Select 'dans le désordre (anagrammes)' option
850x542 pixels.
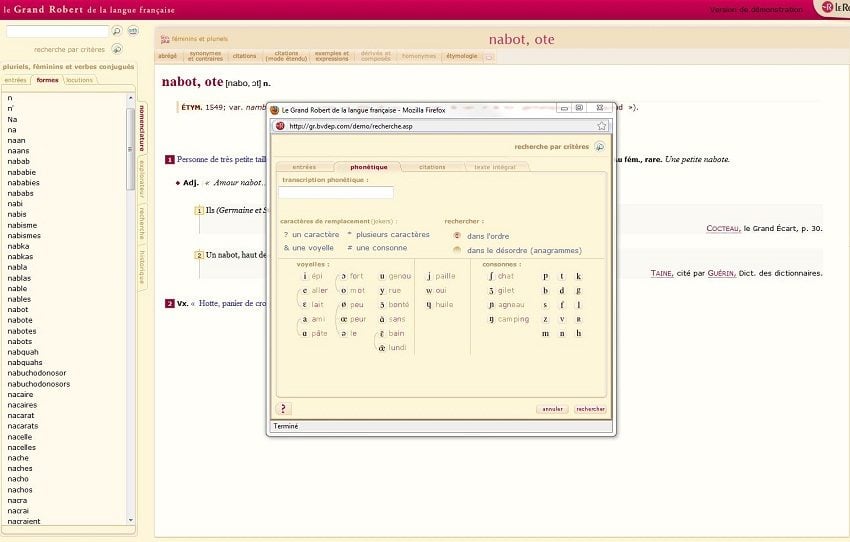click(x=457, y=250)
